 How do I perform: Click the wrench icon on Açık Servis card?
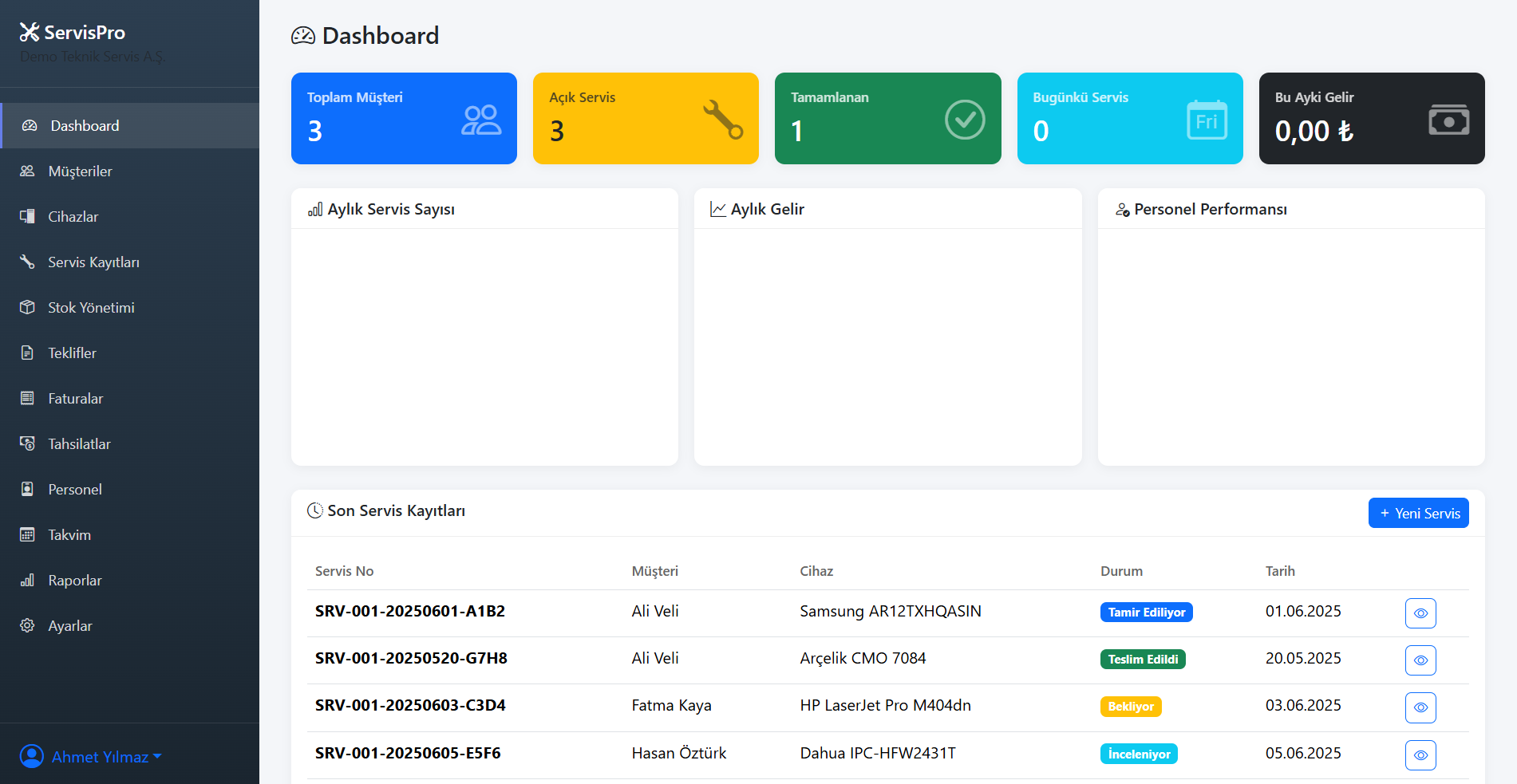[723, 120]
